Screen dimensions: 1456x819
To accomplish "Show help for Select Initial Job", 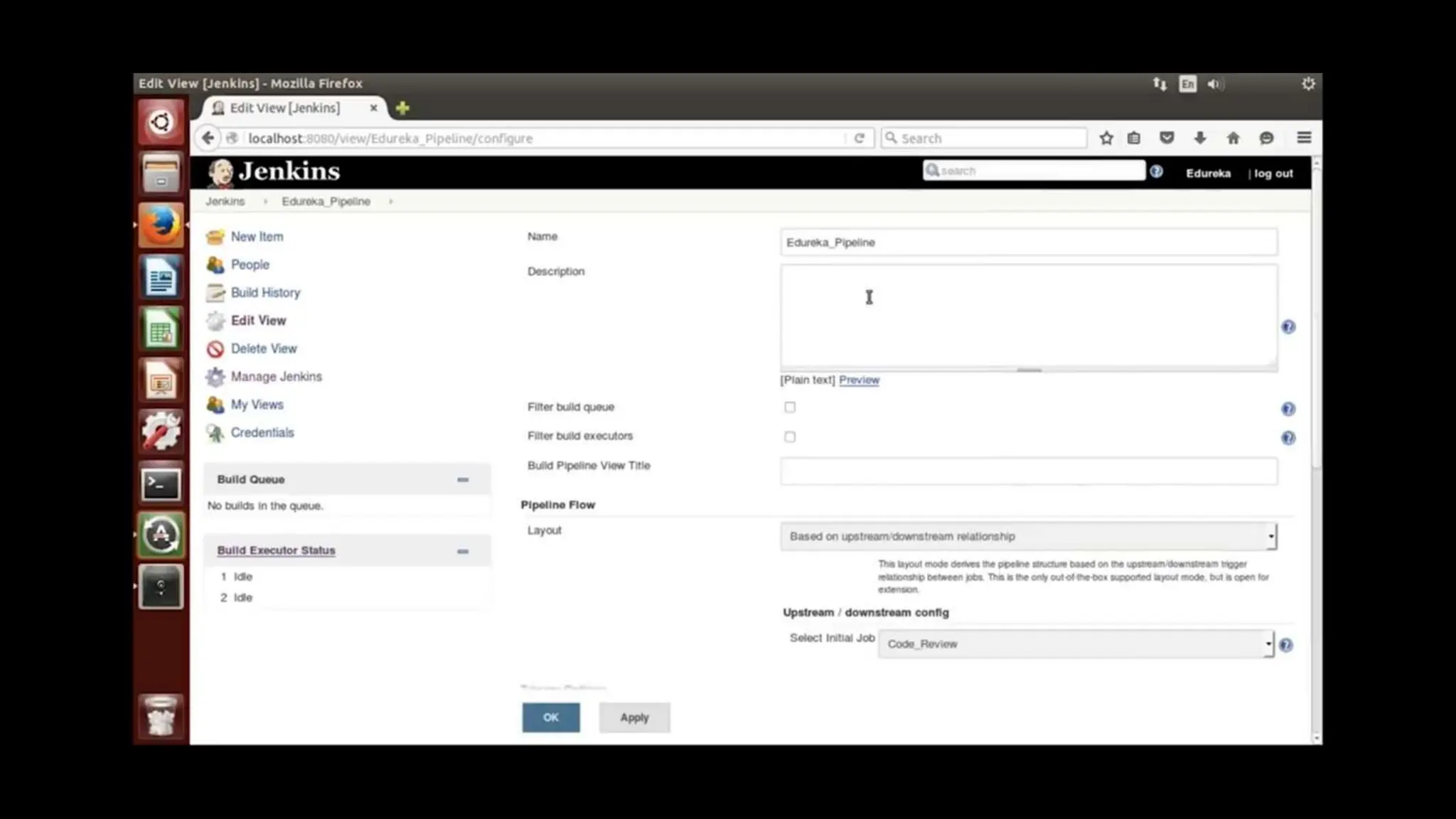I will pyautogui.click(x=1286, y=645).
